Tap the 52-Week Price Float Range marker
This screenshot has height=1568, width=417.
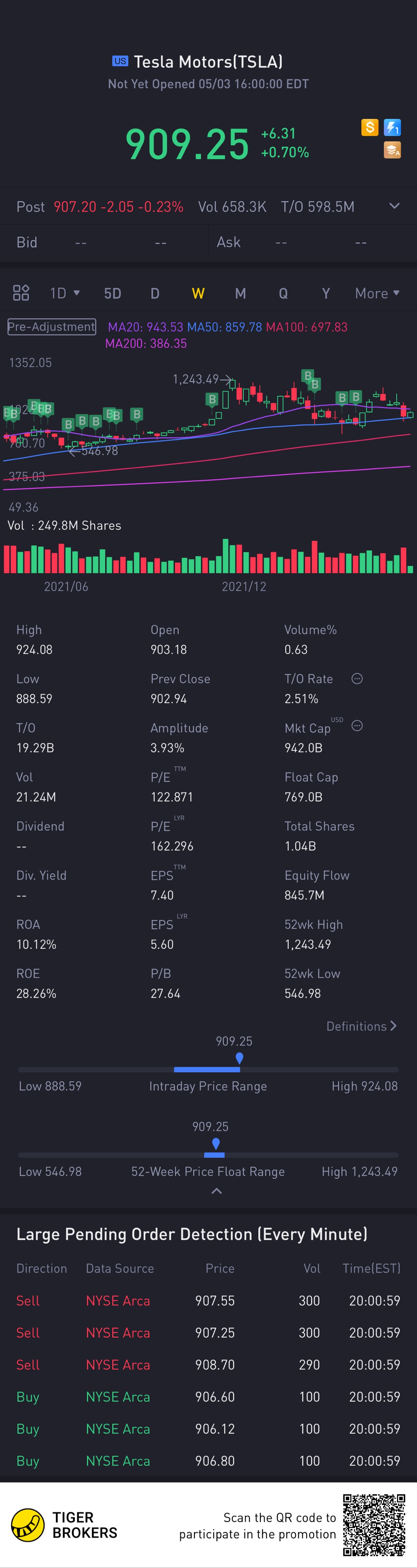[x=216, y=1144]
